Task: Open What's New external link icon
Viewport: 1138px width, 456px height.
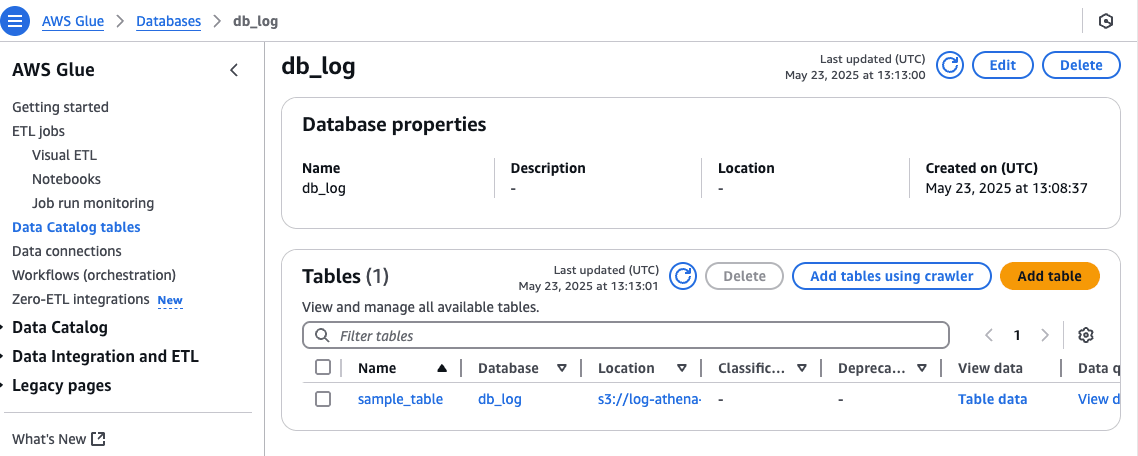Action: tap(99, 439)
